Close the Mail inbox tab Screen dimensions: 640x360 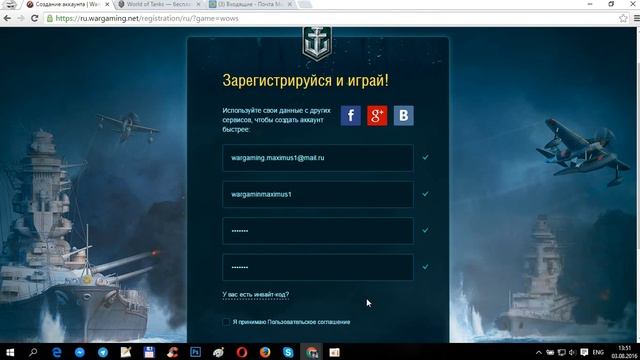[x=290, y=4]
